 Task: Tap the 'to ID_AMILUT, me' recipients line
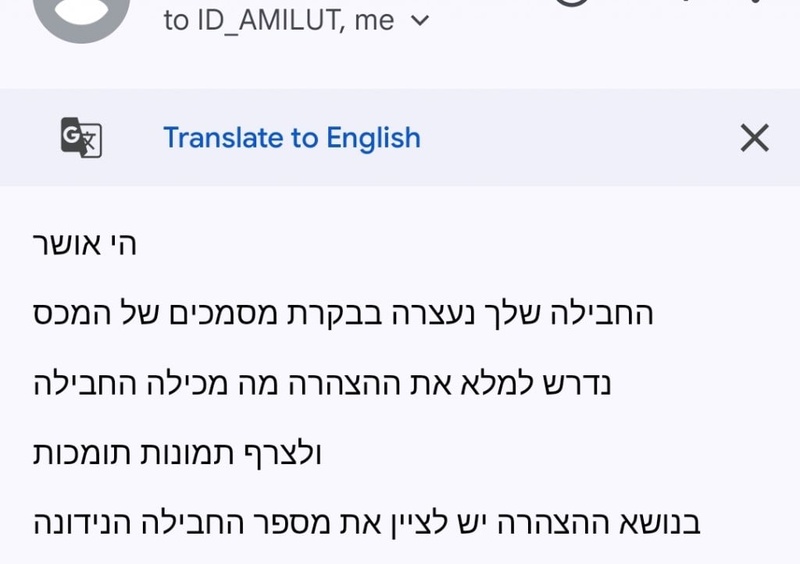[x=296, y=21]
